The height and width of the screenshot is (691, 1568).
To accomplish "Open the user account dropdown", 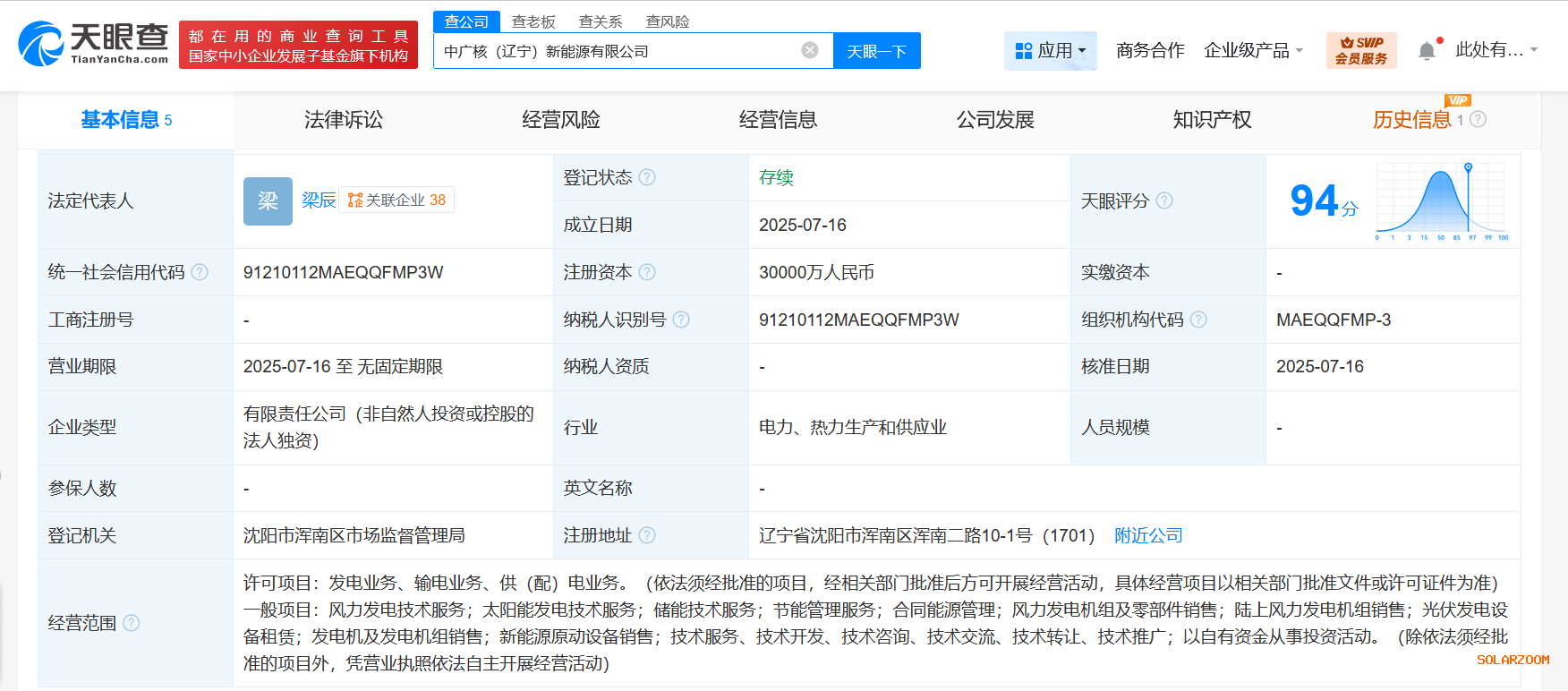I will pos(1496,50).
